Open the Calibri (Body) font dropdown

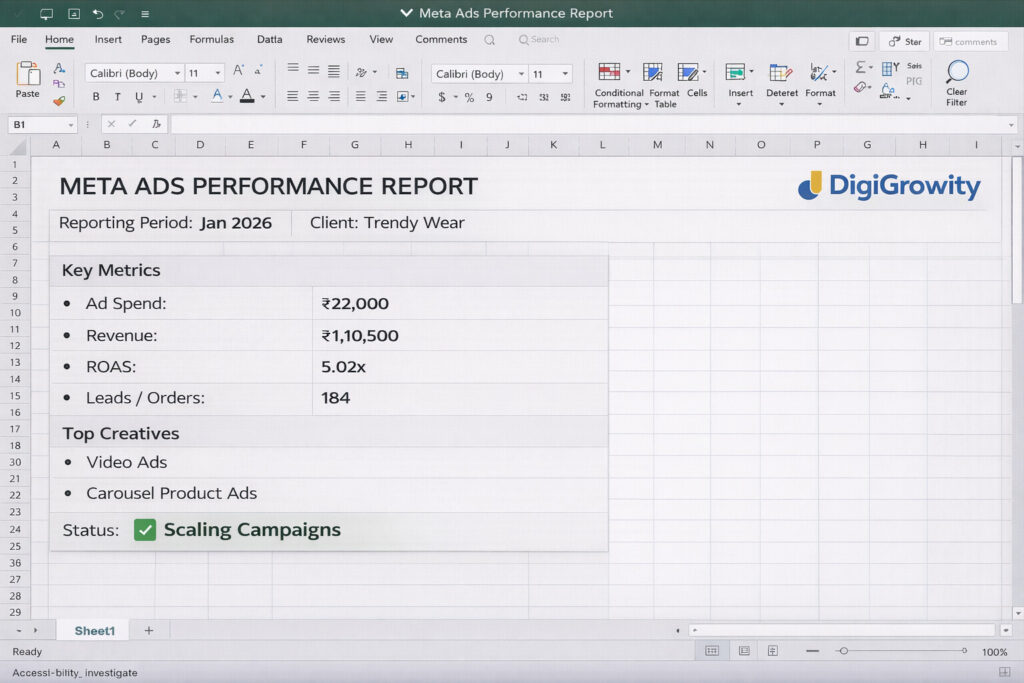click(177, 74)
